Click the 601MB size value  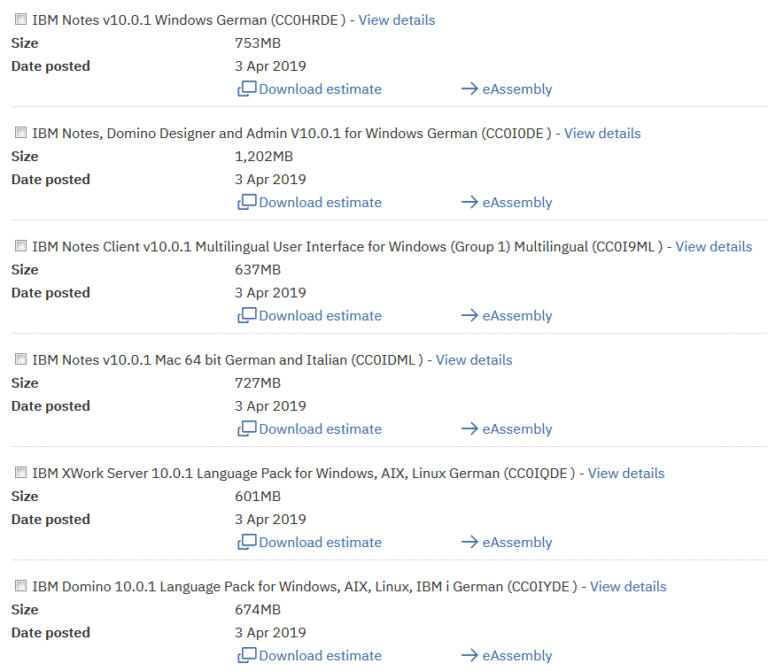pos(258,496)
